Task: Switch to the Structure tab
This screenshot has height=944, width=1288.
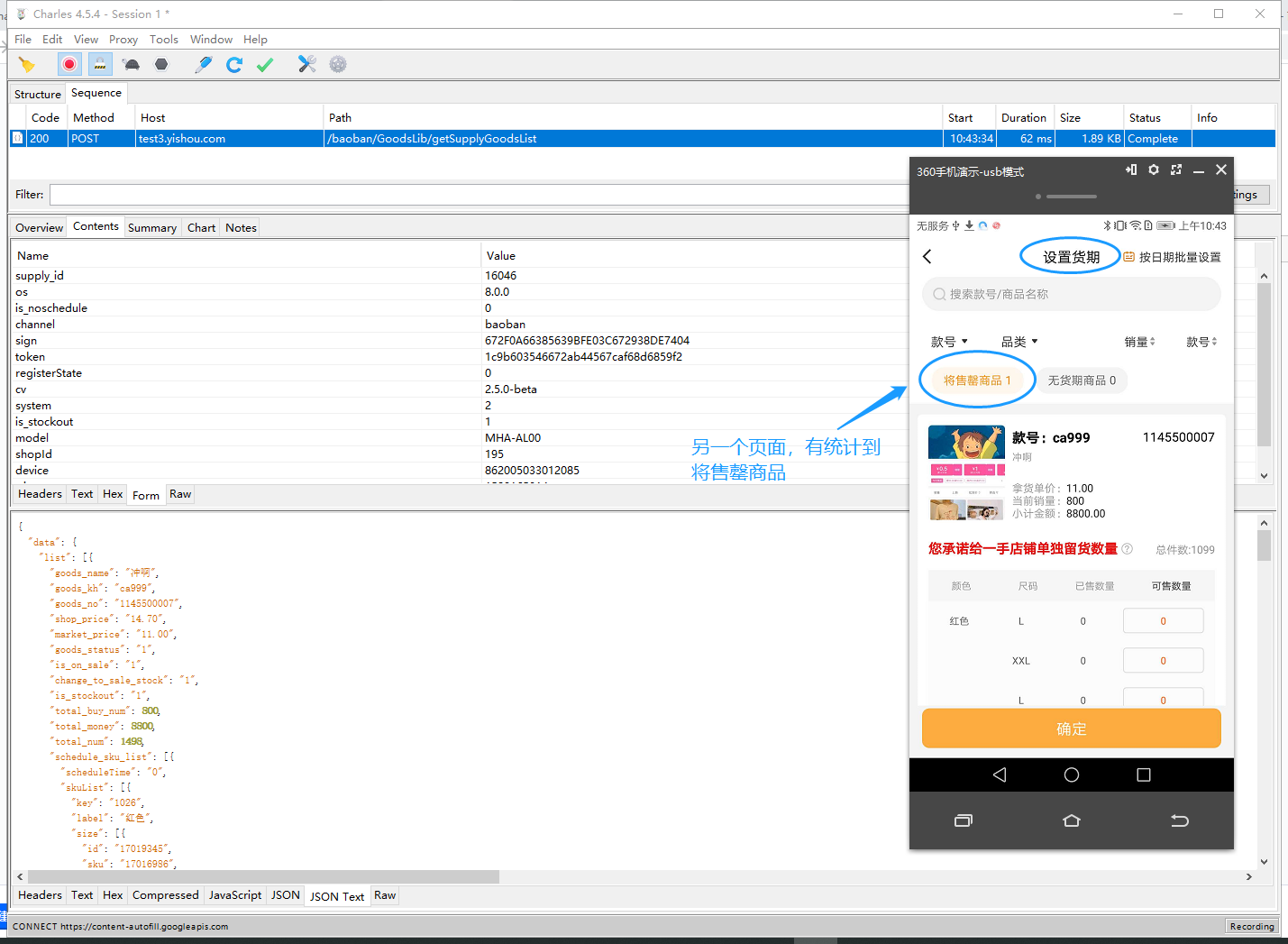Action: pos(38,94)
